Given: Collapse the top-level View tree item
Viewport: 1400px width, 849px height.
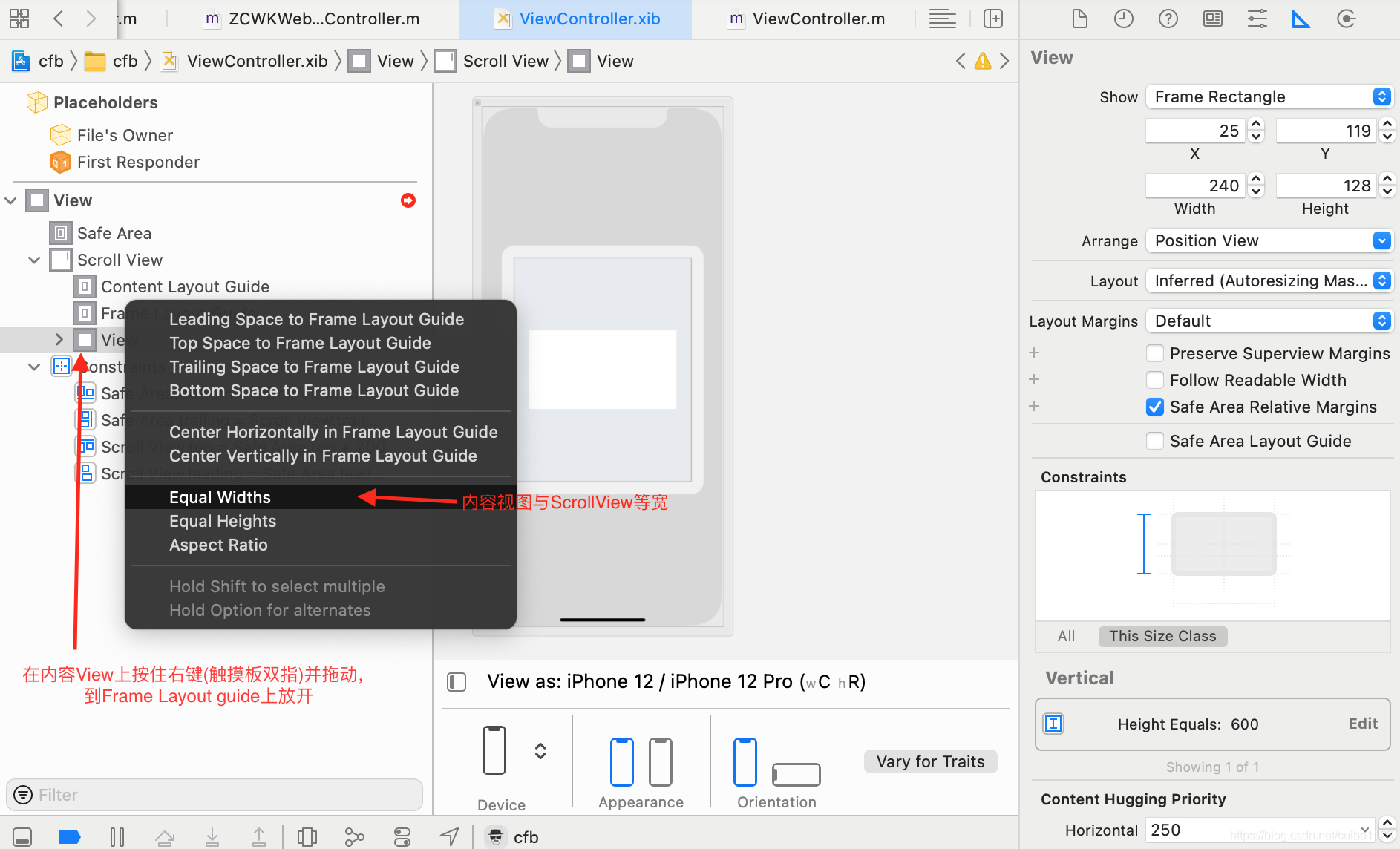Looking at the screenshot, I should 11,200.
